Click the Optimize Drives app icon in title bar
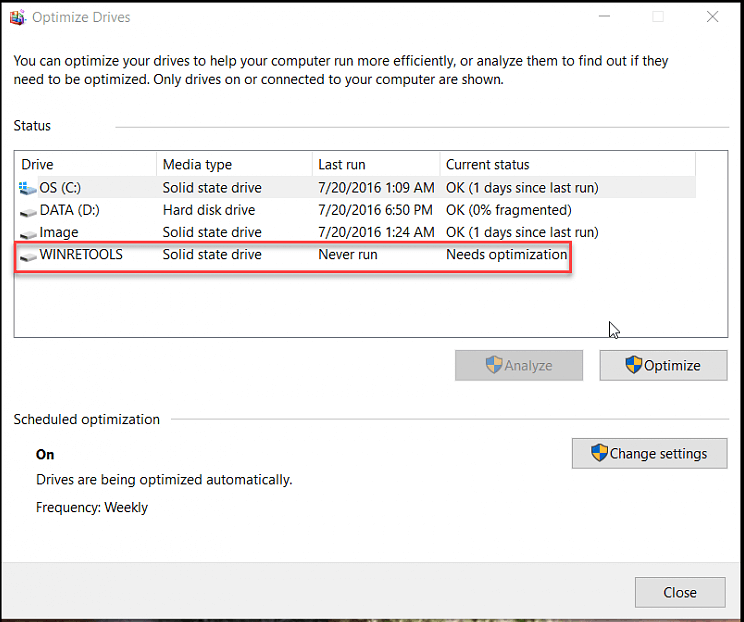Screen dimensions: 744x622 coord(18,17)
